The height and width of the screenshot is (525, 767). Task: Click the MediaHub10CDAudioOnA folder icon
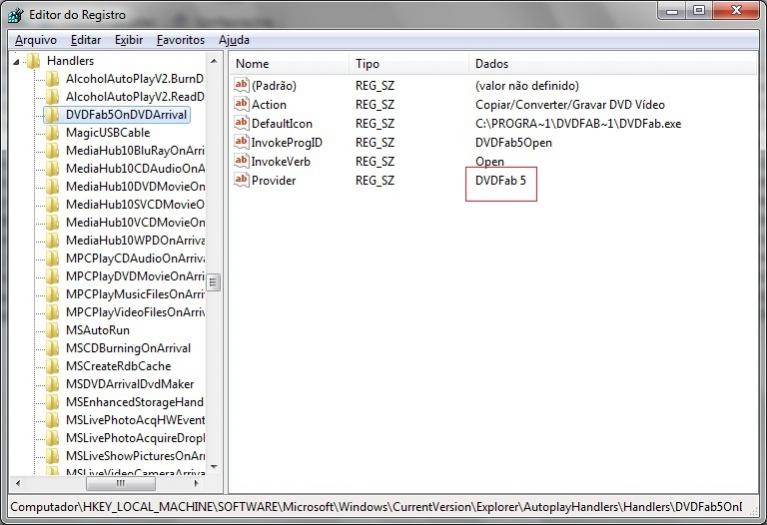point(52,169)
